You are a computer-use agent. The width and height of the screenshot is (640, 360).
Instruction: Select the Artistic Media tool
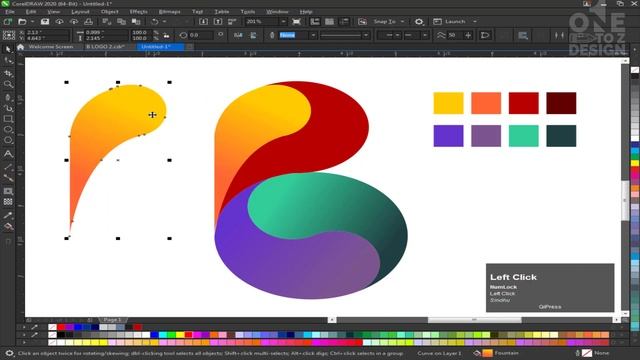click(8, 108)
